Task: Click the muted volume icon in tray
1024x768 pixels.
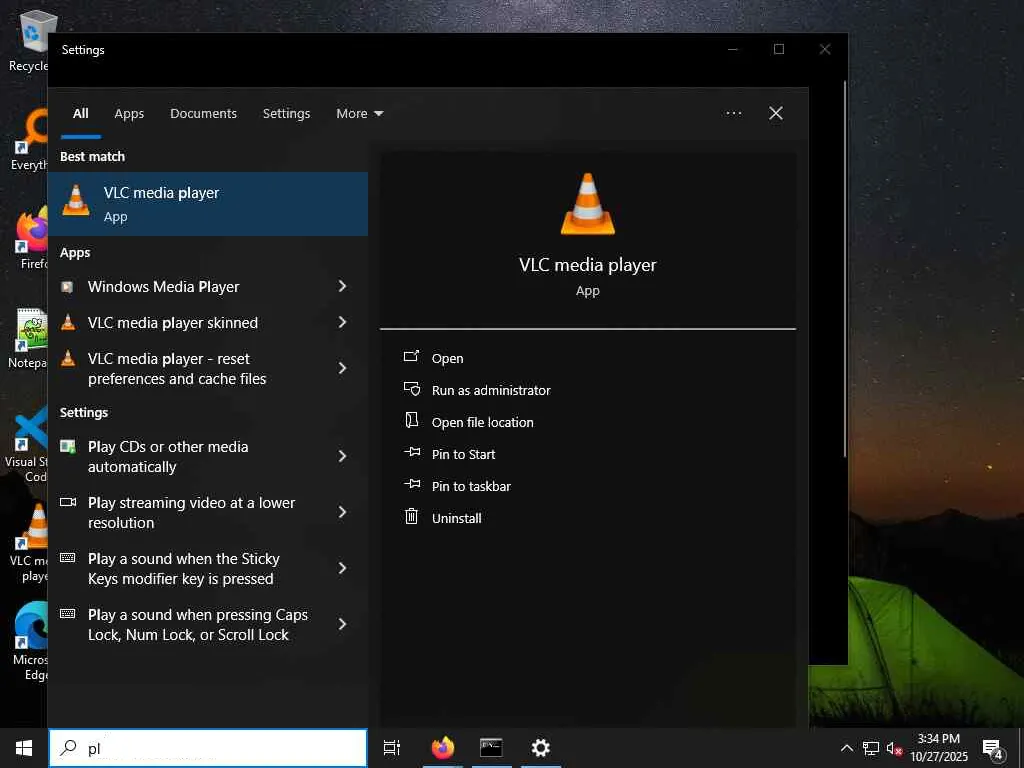Action: point(894,748)
